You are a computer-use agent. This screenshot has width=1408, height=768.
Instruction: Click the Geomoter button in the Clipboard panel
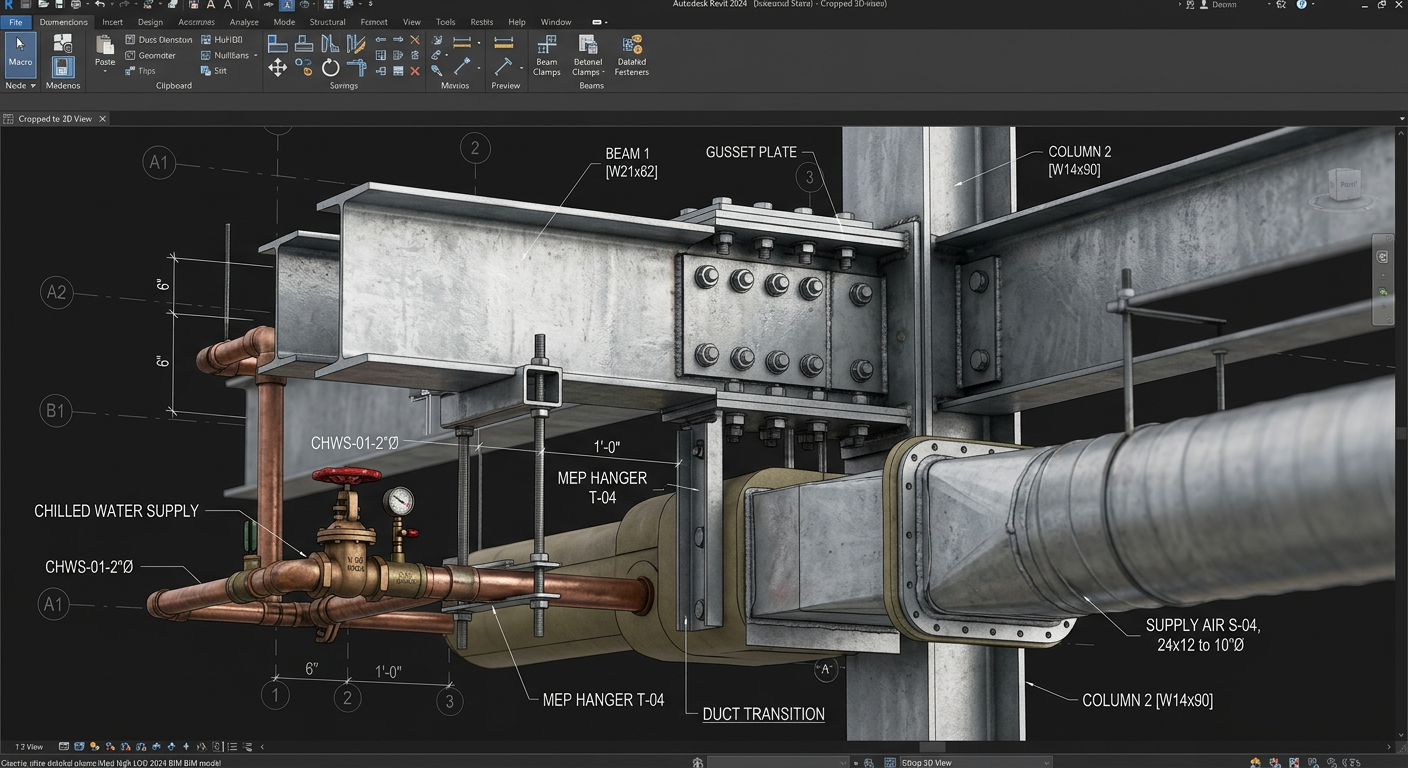153,55
